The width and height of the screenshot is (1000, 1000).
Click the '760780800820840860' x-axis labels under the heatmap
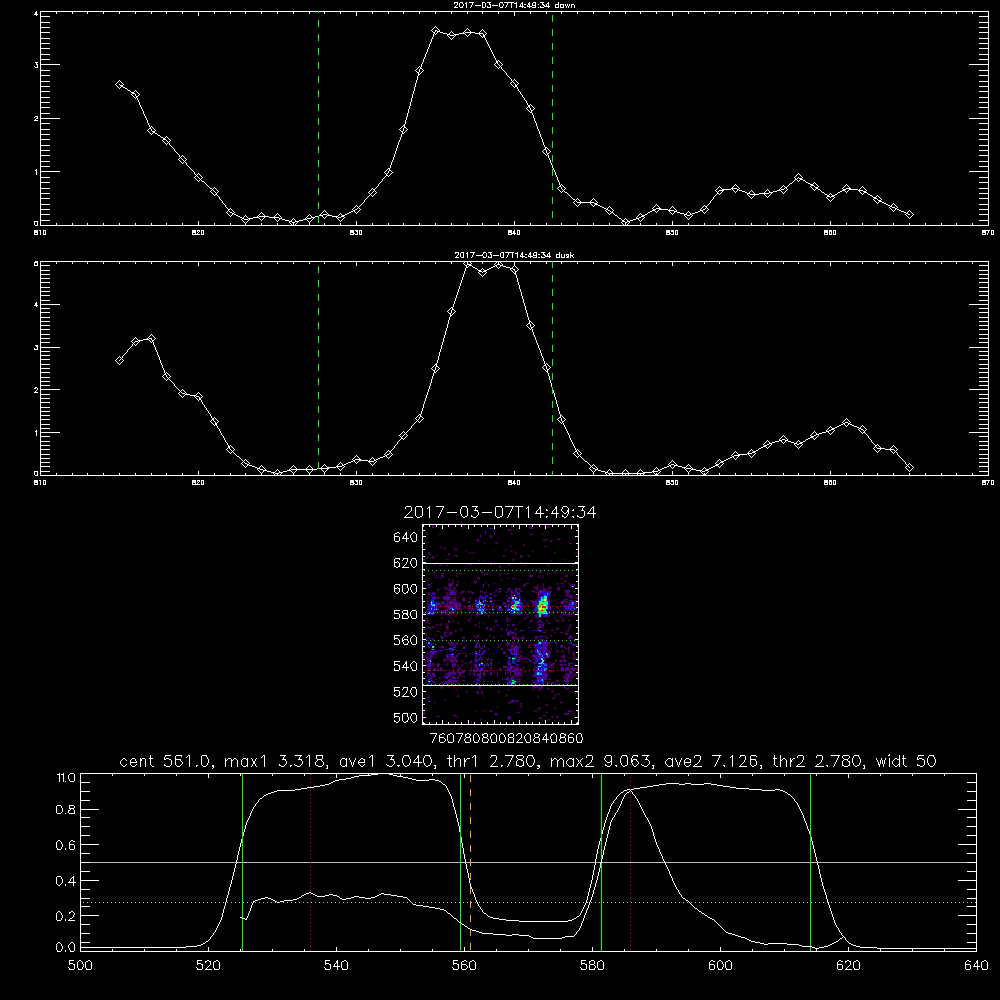[506, 738]
